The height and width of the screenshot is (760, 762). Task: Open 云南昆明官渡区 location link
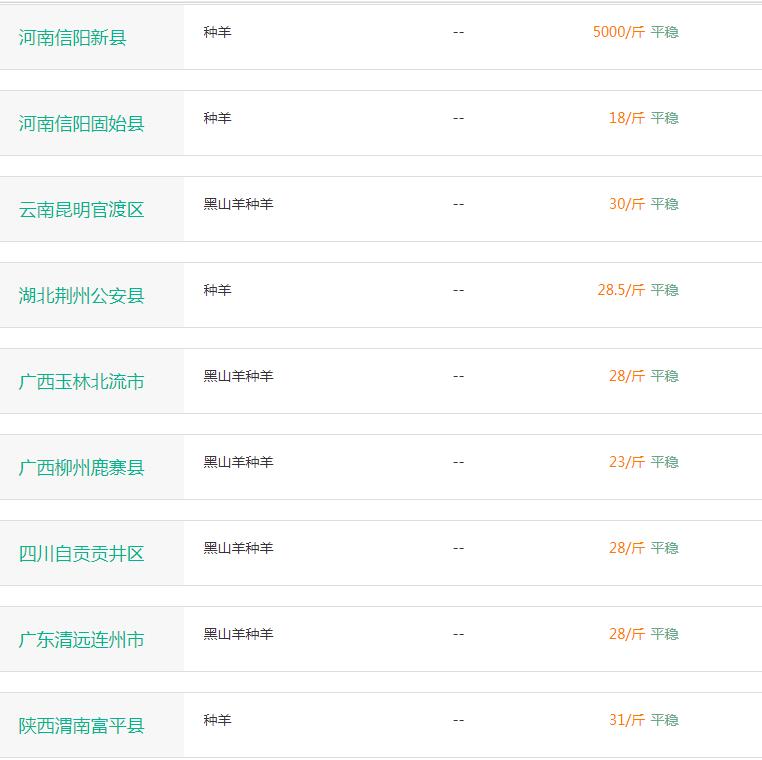pyautogui.click(x=82, y=209)
